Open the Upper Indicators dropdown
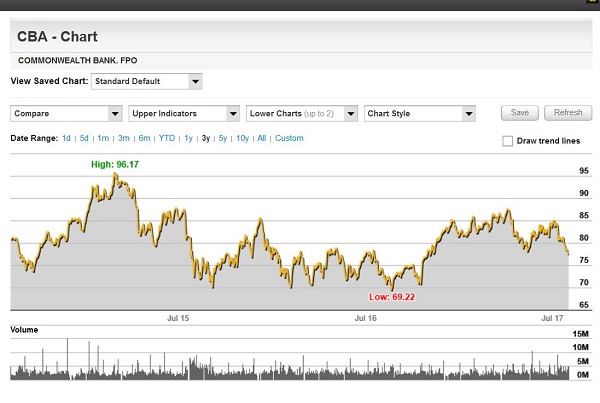 pyautogui.click(x=184, y=113)
